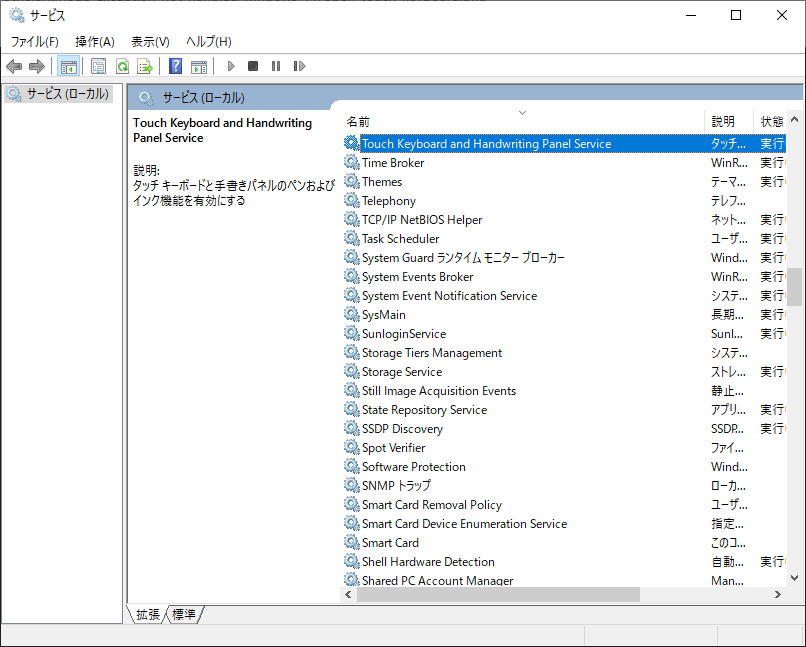The width and height of the screenshot is (806, 647).
Task: Open the 表示(V) menu
Action: click(x=150, y=41)
